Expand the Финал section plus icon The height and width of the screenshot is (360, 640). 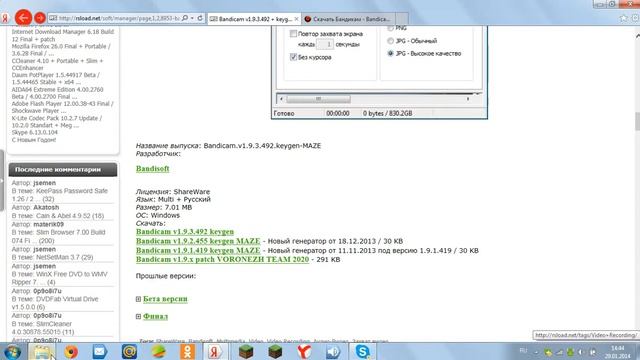[138, 316]
